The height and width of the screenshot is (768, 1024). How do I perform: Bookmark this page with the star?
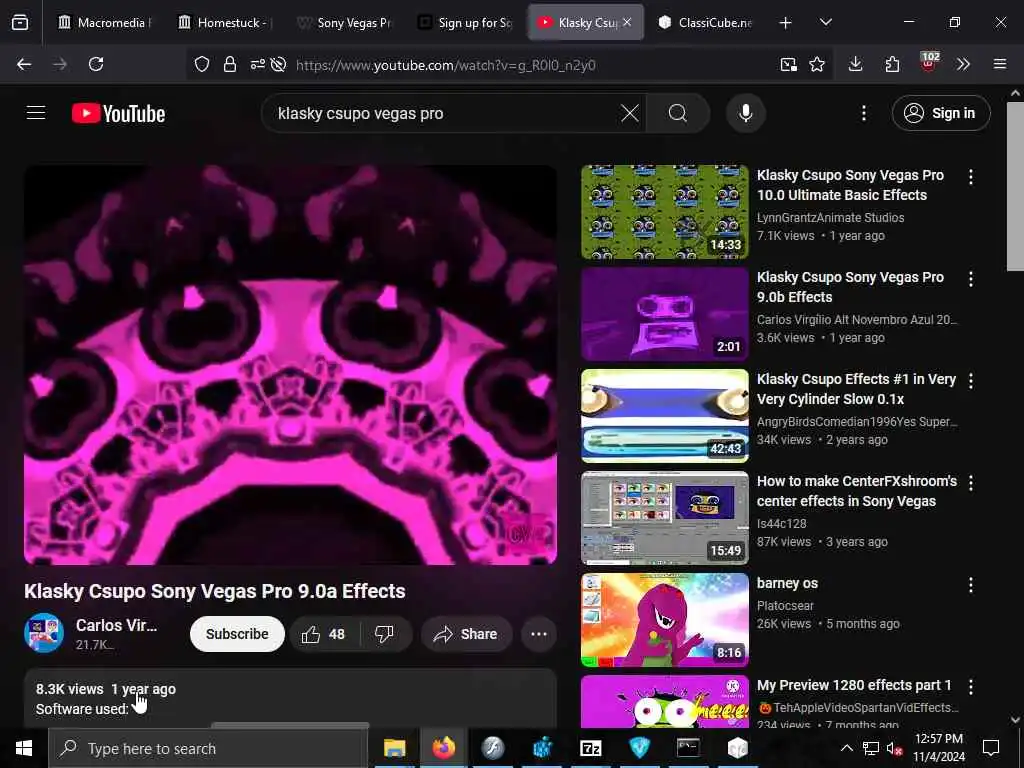[x=816, y=64]
